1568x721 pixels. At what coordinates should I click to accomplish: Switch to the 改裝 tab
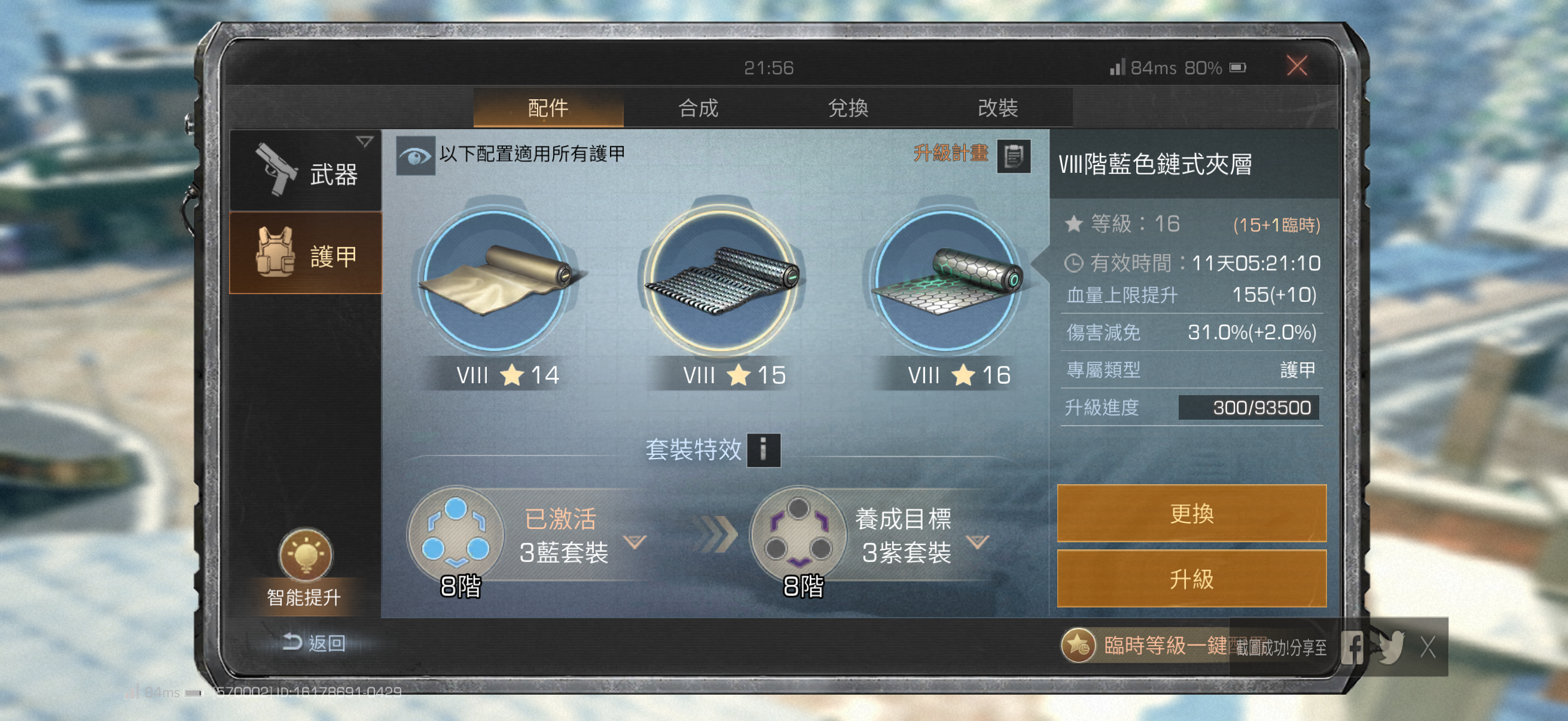click(997, 108)
